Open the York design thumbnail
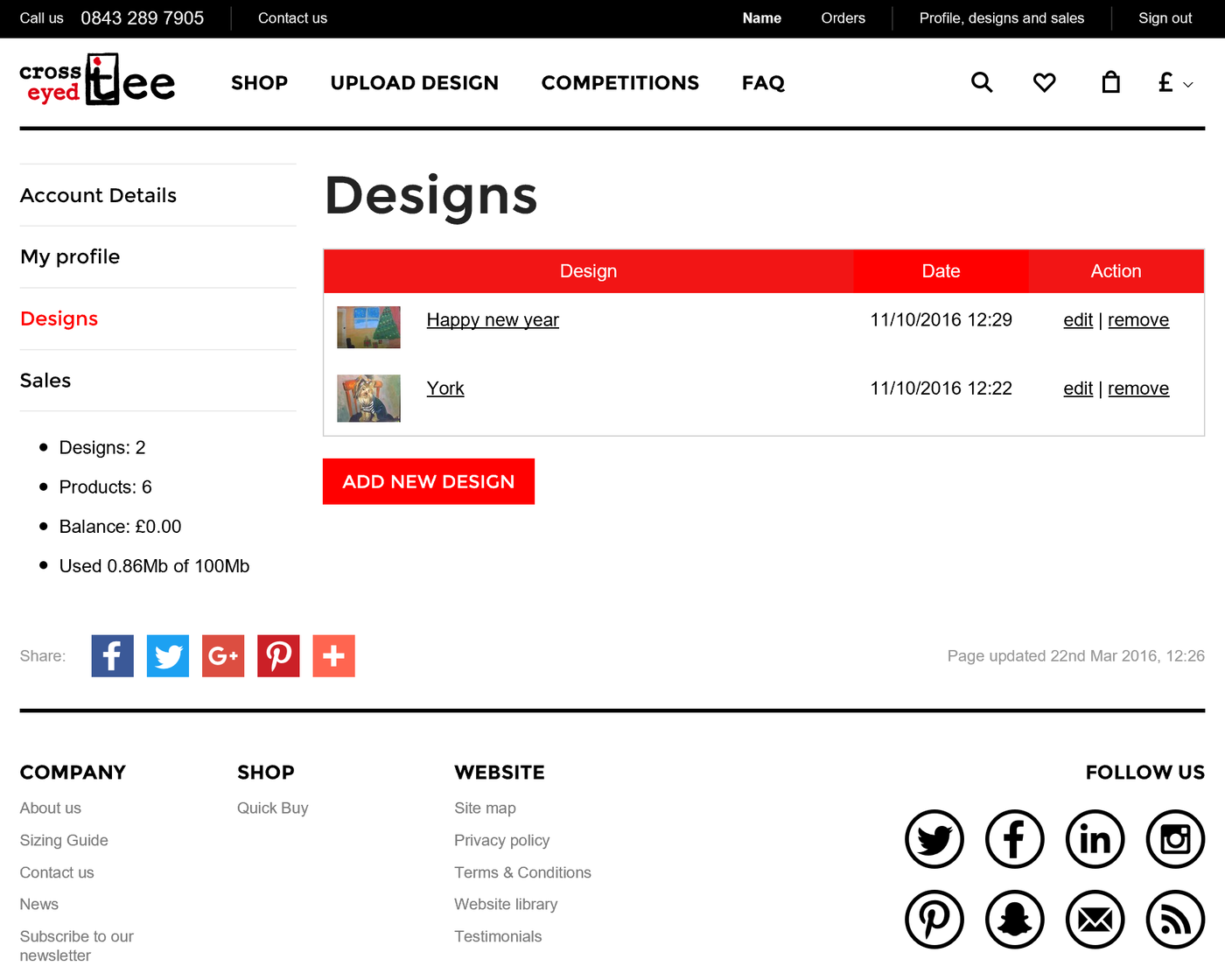Image resolution: width=1225 pixels, height=980 pixels. 368,398
